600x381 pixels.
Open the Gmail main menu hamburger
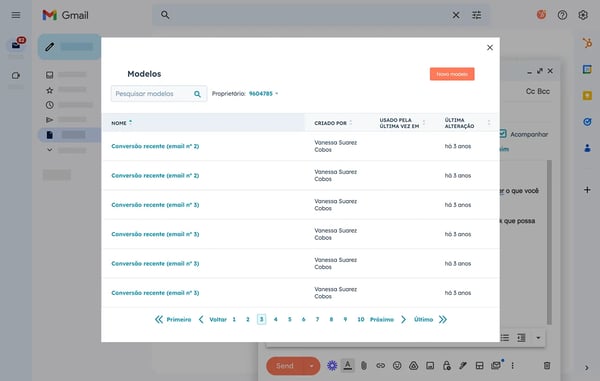click(x=16, y=15)
